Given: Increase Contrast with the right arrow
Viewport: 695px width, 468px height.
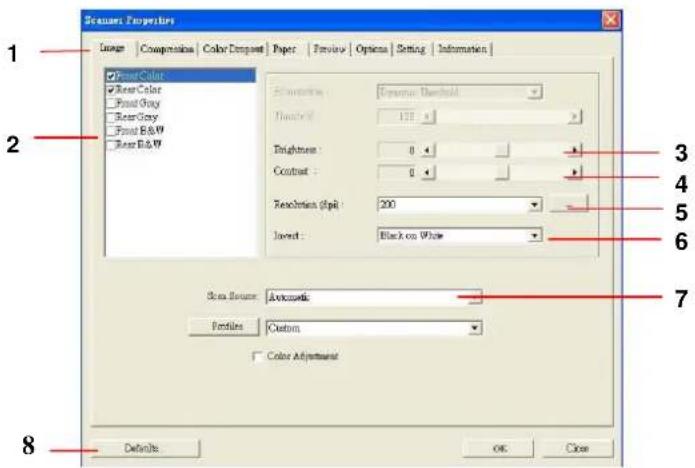Looking at the screenshot, I should tap(574, 172).
